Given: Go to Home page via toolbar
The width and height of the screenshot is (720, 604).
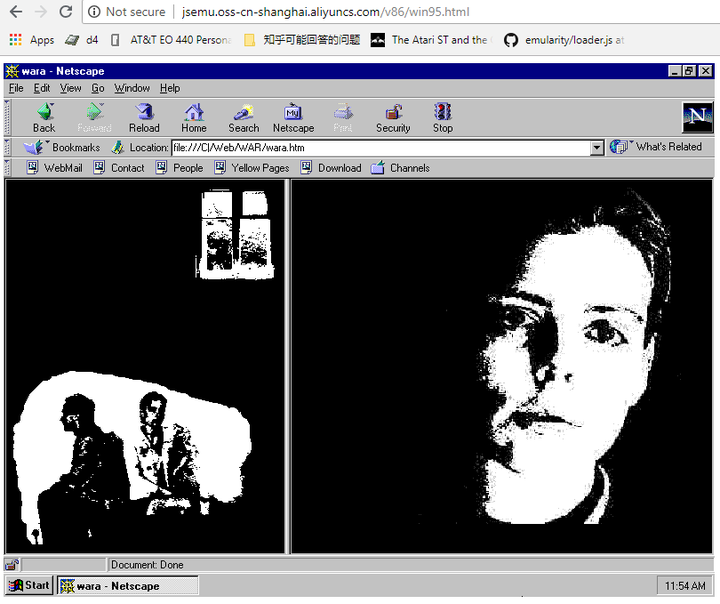Looking at the screenshot, I should (194, 116).
